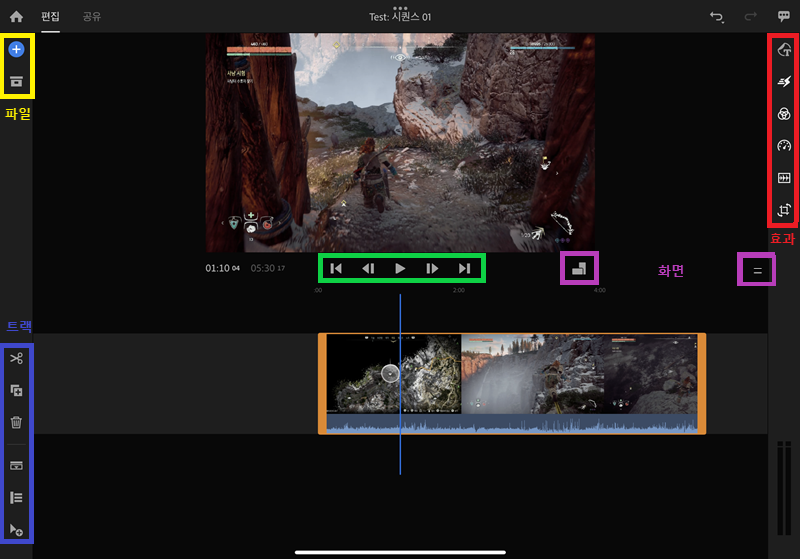The height and width of the screenshot is (559, 800).
Task: Go to the home screen
Action: coord(16,17)
